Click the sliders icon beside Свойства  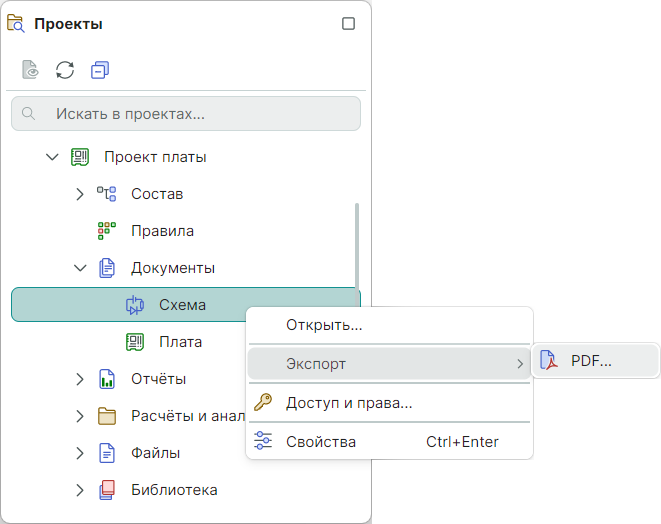263,441
